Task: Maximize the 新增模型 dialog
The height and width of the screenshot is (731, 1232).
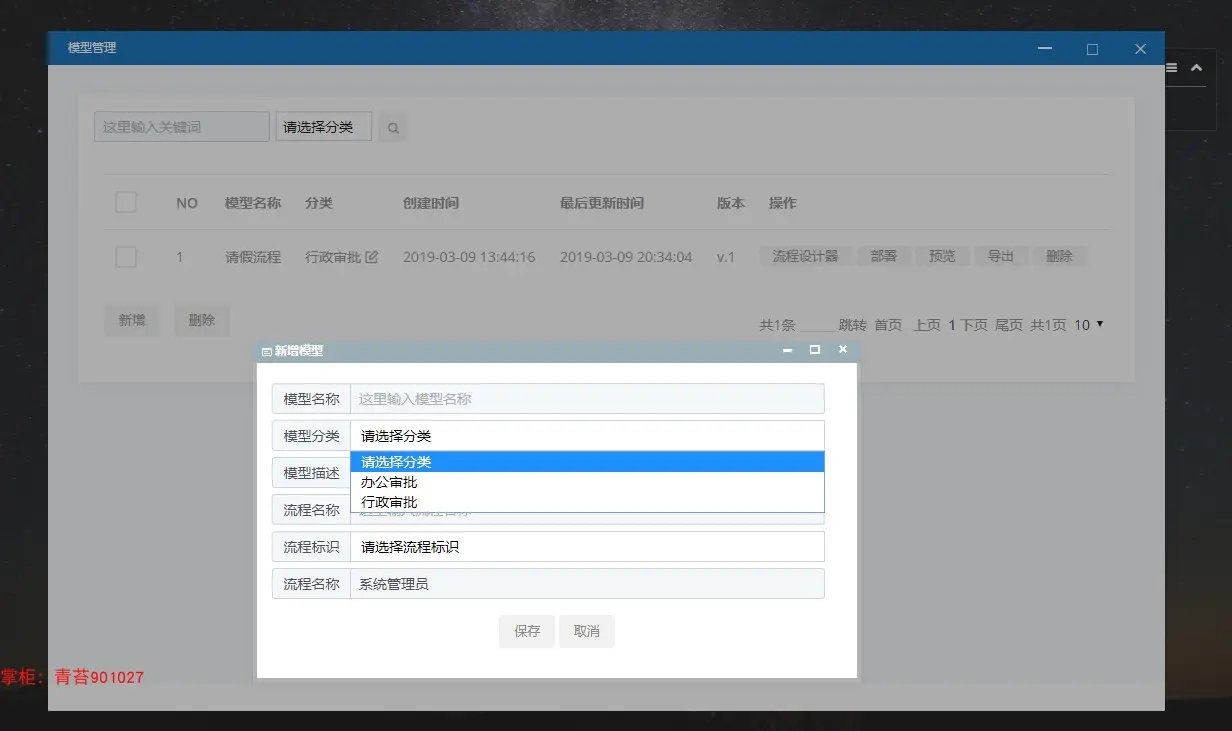Action: coord(815,350)
